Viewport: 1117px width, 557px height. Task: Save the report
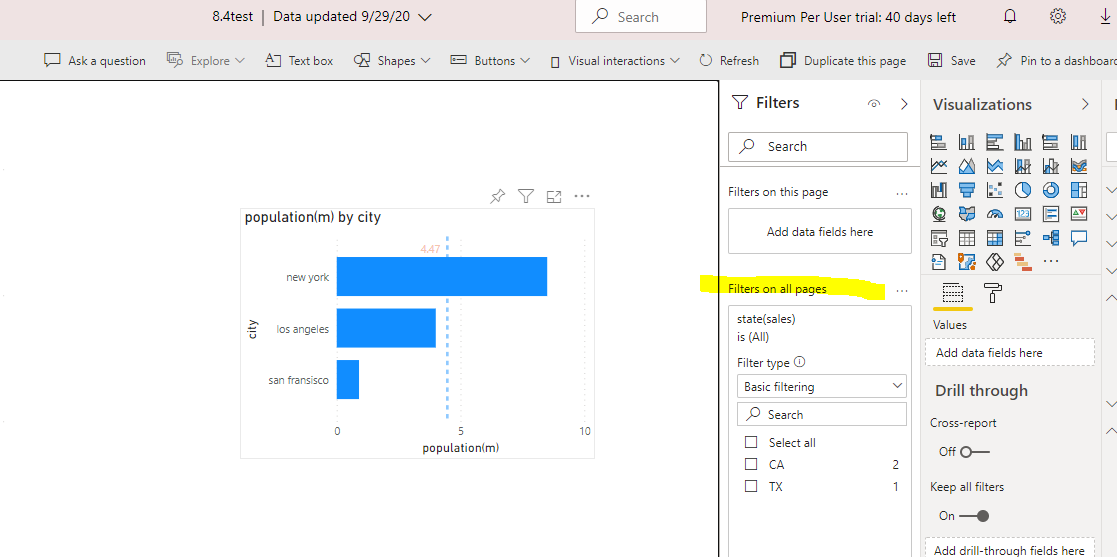point(952,61)
